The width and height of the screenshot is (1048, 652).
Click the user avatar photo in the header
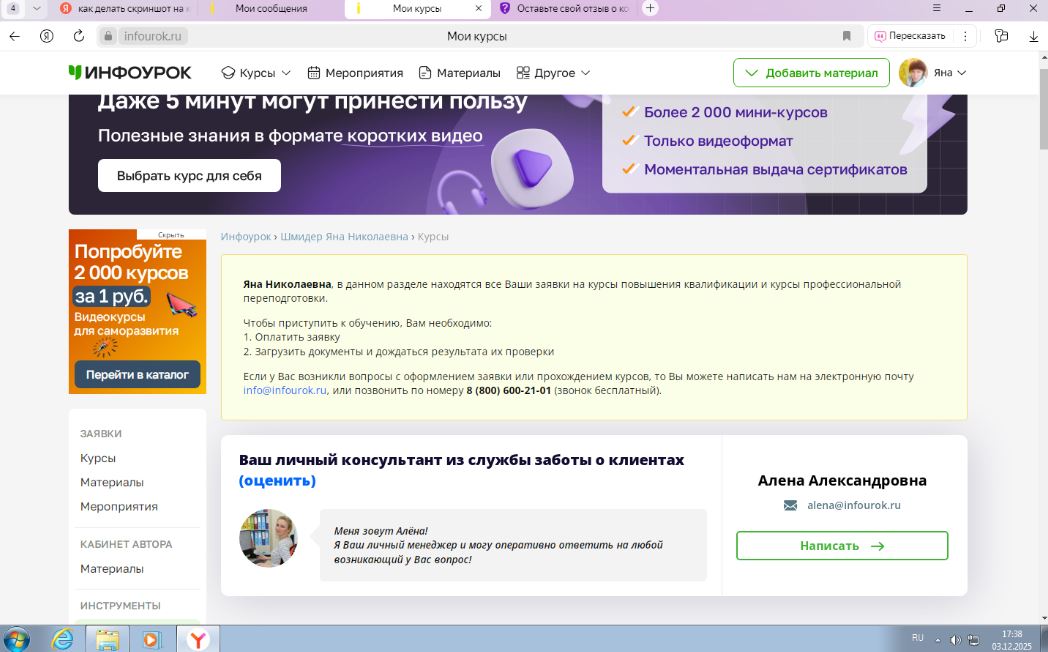point(912,72)
